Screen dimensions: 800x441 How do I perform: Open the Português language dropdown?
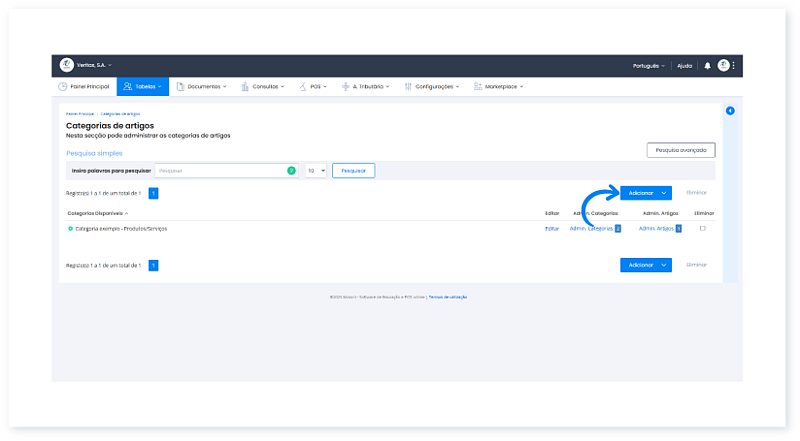point(648,65)
